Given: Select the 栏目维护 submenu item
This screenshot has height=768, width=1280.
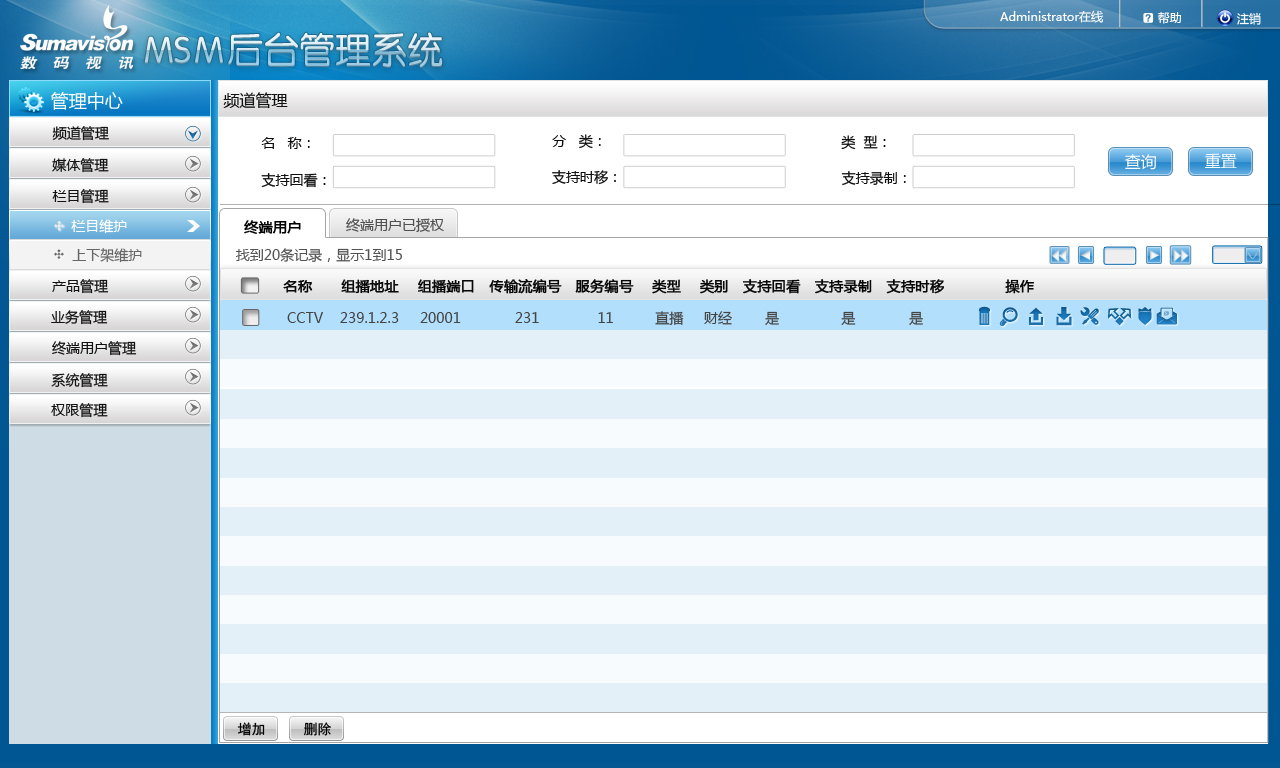Looking at the screenshot, I should pos(110,226).
